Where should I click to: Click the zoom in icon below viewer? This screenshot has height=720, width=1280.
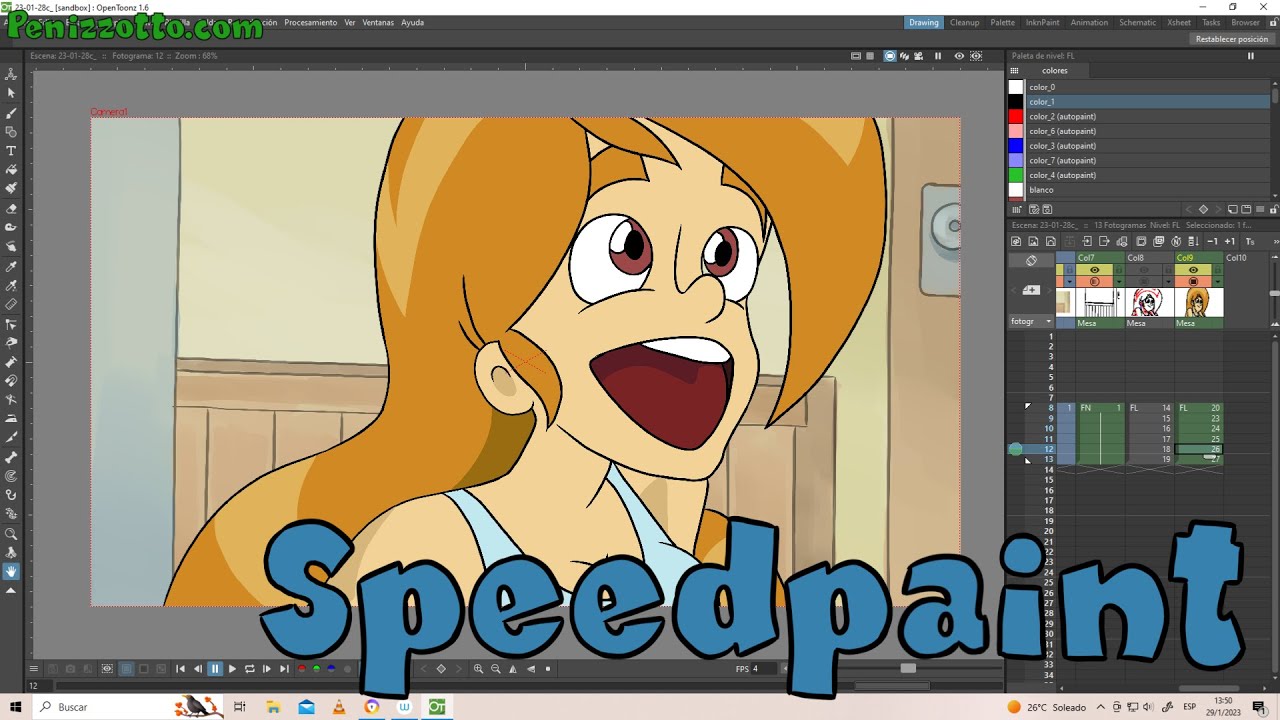tap(478, 669)
